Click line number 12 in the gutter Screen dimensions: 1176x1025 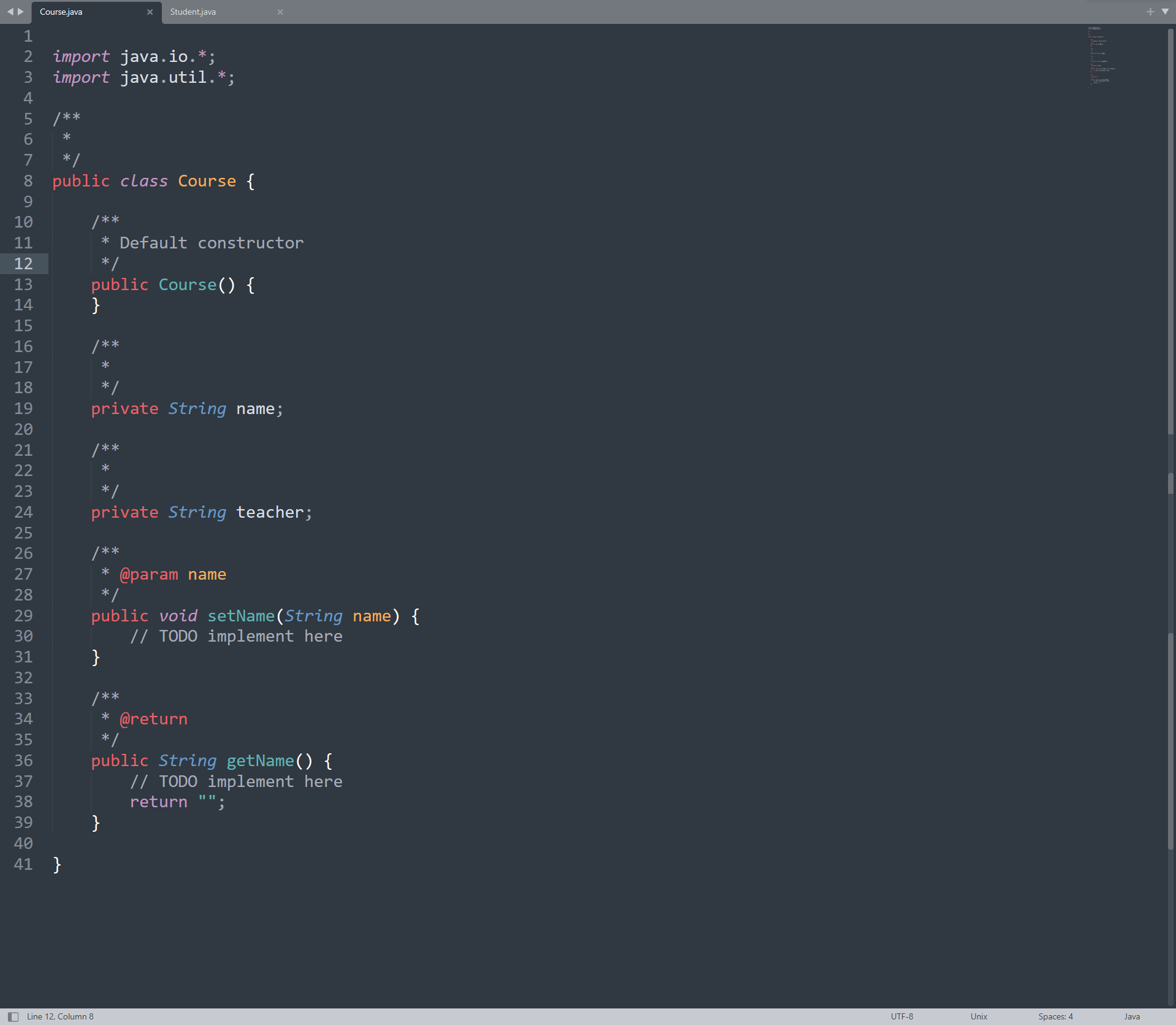tap(23, 264)
